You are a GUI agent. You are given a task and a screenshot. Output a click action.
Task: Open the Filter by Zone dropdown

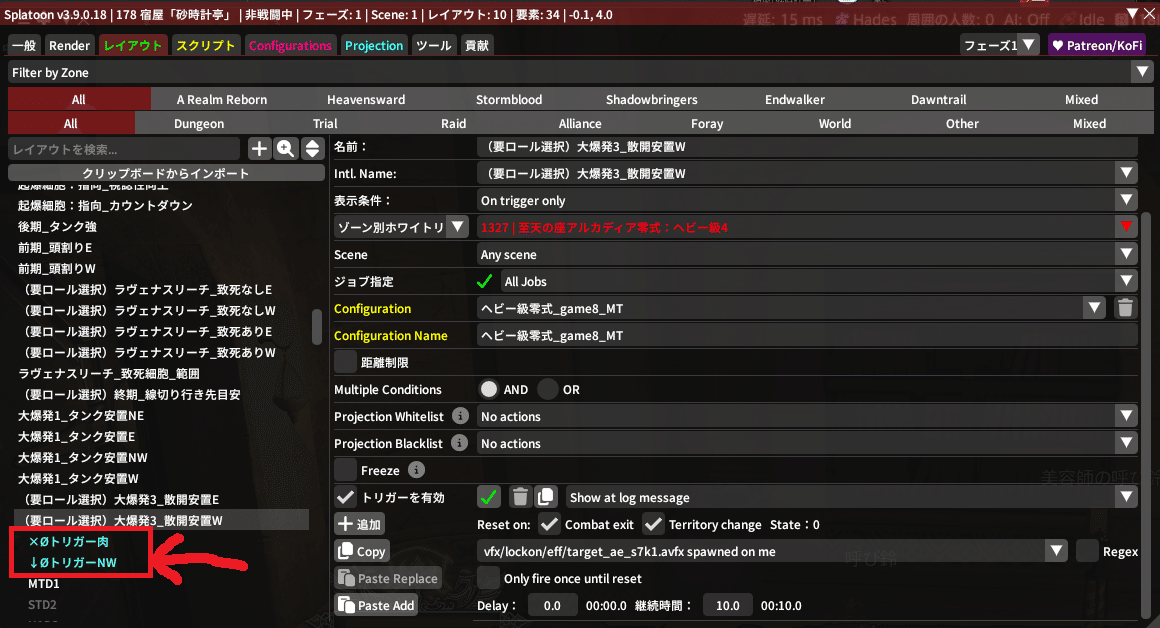coord(1141,72)
